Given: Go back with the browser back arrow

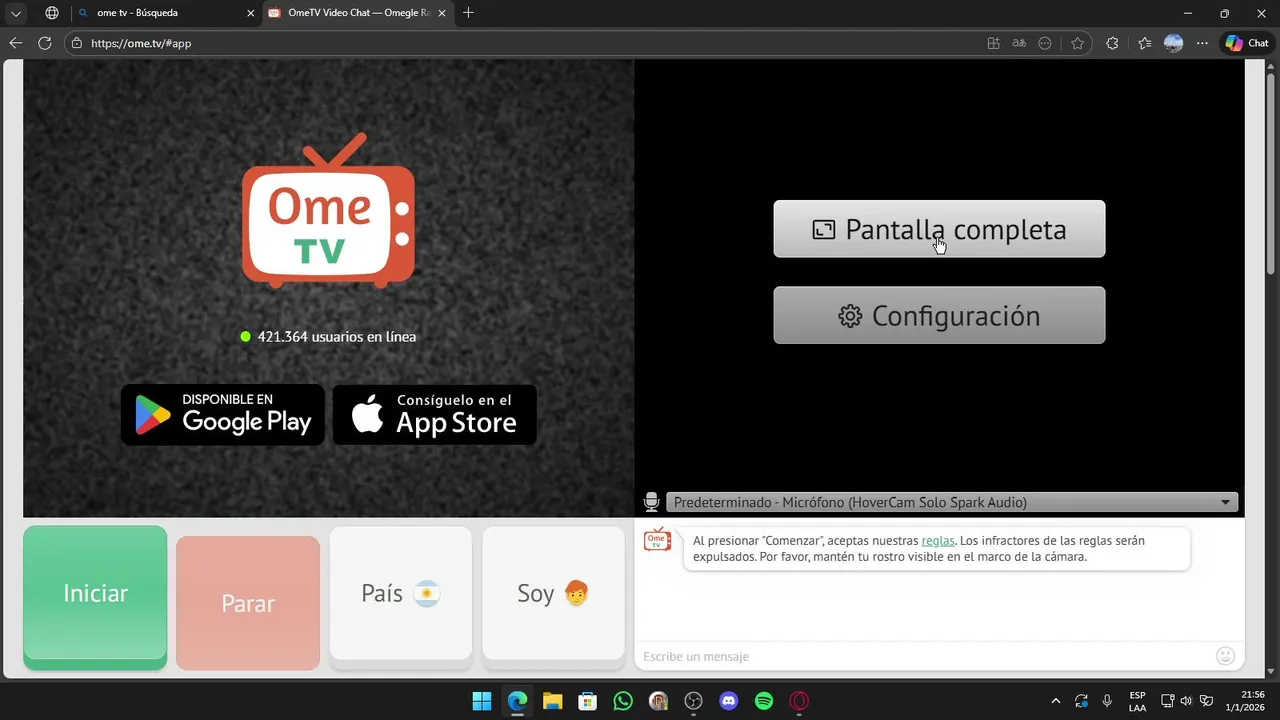Looking at the screenshot, I should pyautogui.click(x=15, y=43).
